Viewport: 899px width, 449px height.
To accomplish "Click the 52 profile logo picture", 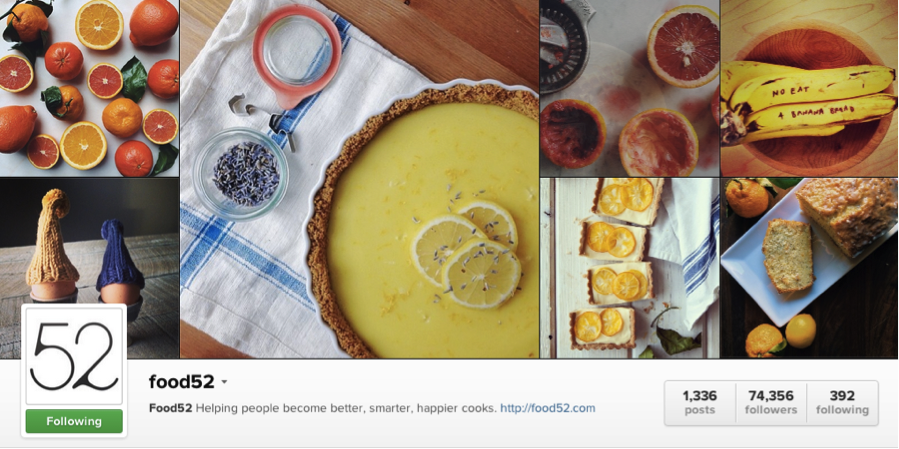I will 74,356.
